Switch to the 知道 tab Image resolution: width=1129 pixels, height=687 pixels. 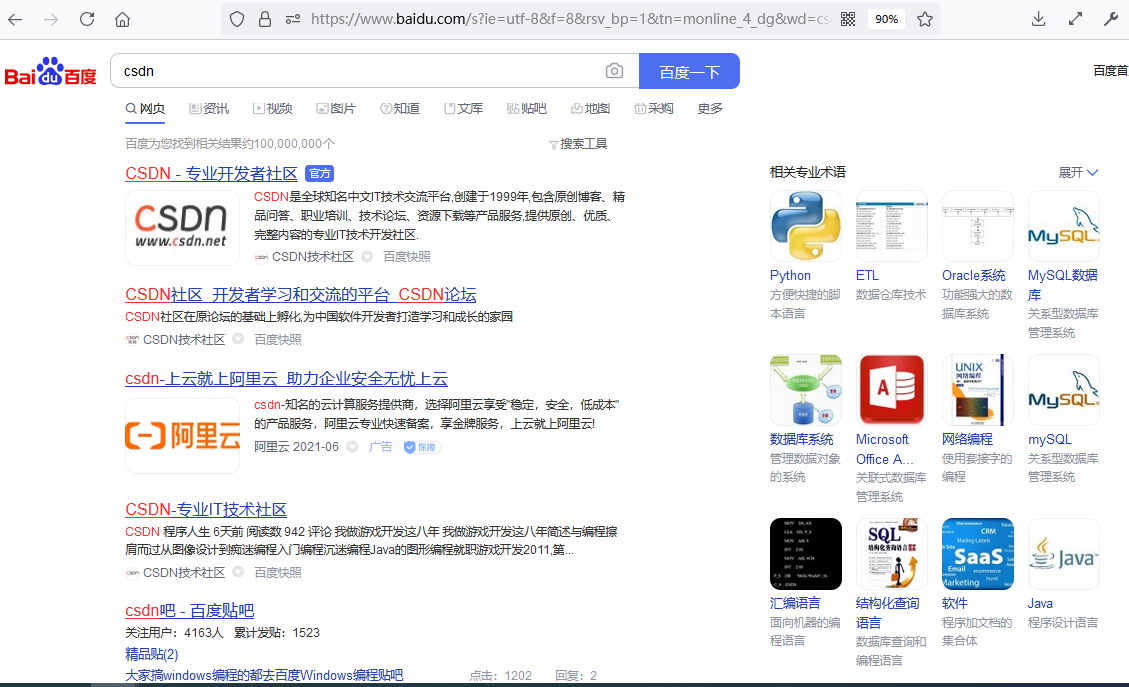pyautogui.click(x=400, y=109)
